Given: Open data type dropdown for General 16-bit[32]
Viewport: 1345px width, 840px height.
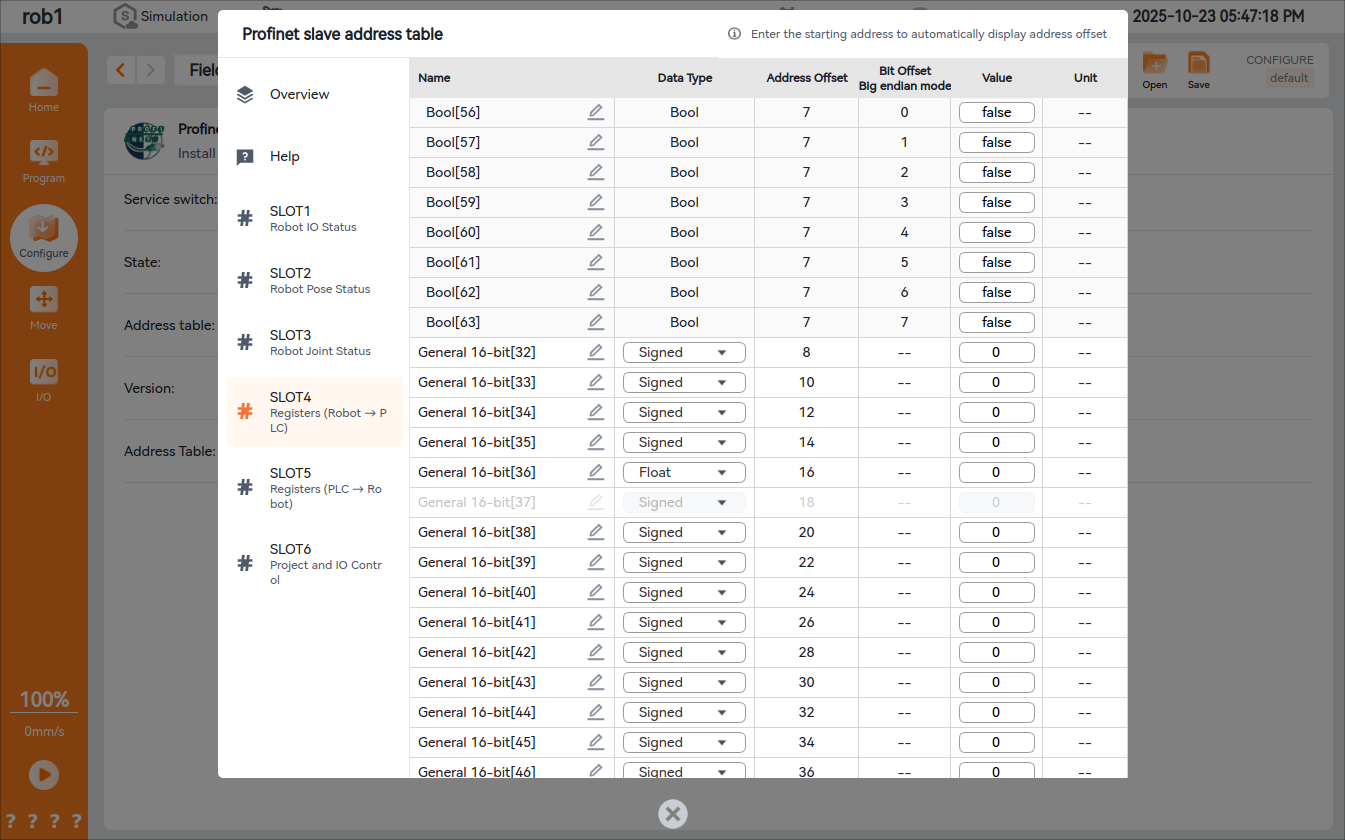Looking at the screenshot, I should coord(684,352).
